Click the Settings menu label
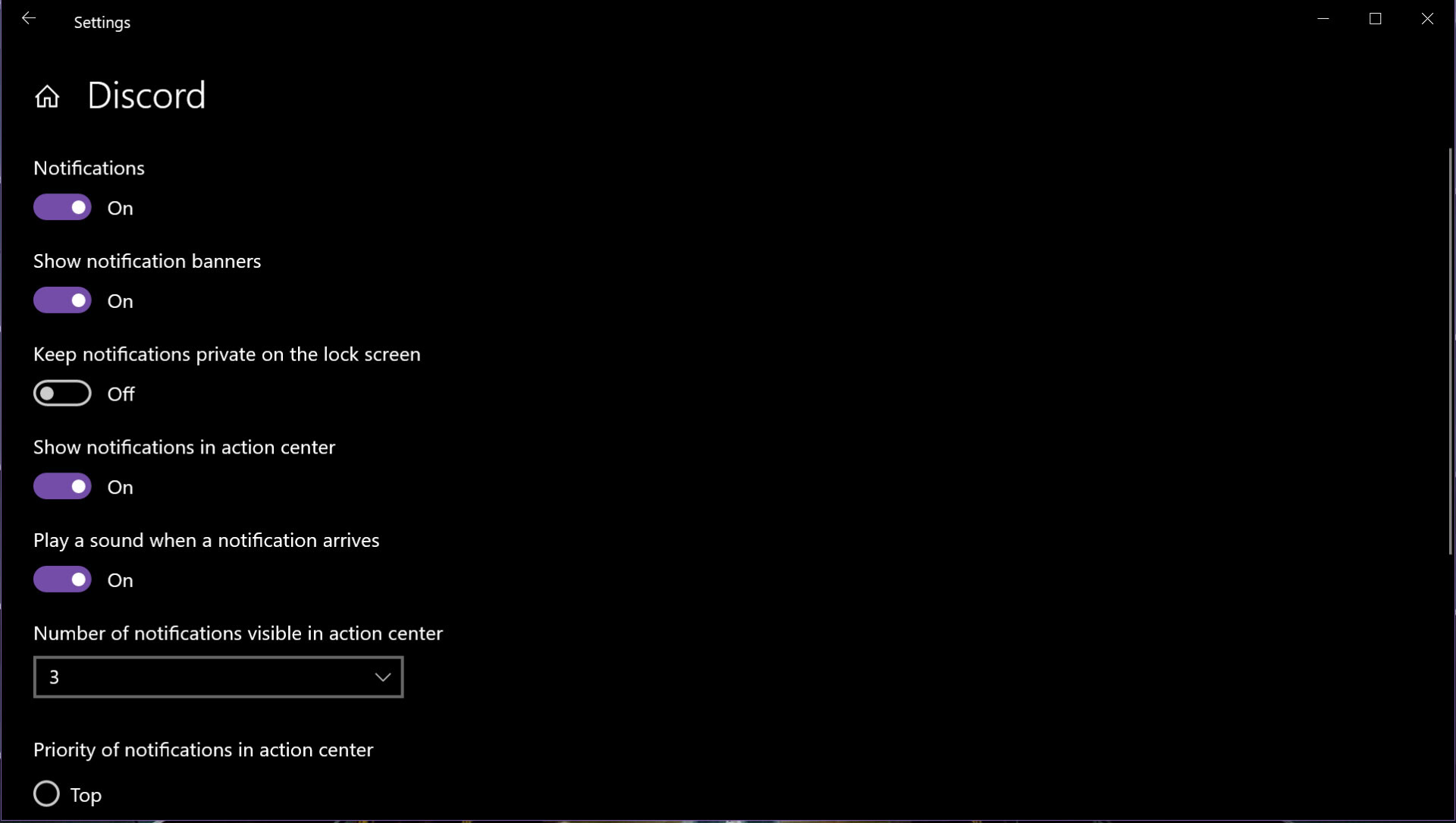Image resolution: width=1456 pixels, height=823 pixels. coord(102,22)
